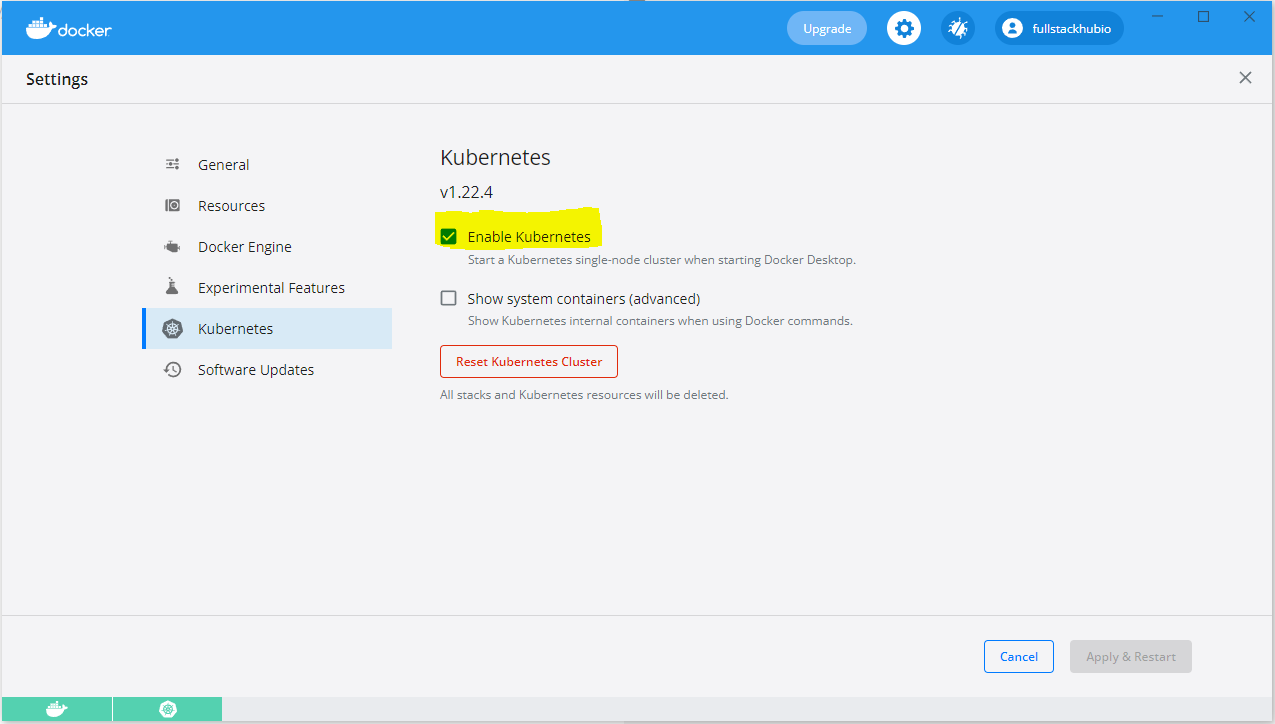Click the Resources disk icon

point(173,205)
